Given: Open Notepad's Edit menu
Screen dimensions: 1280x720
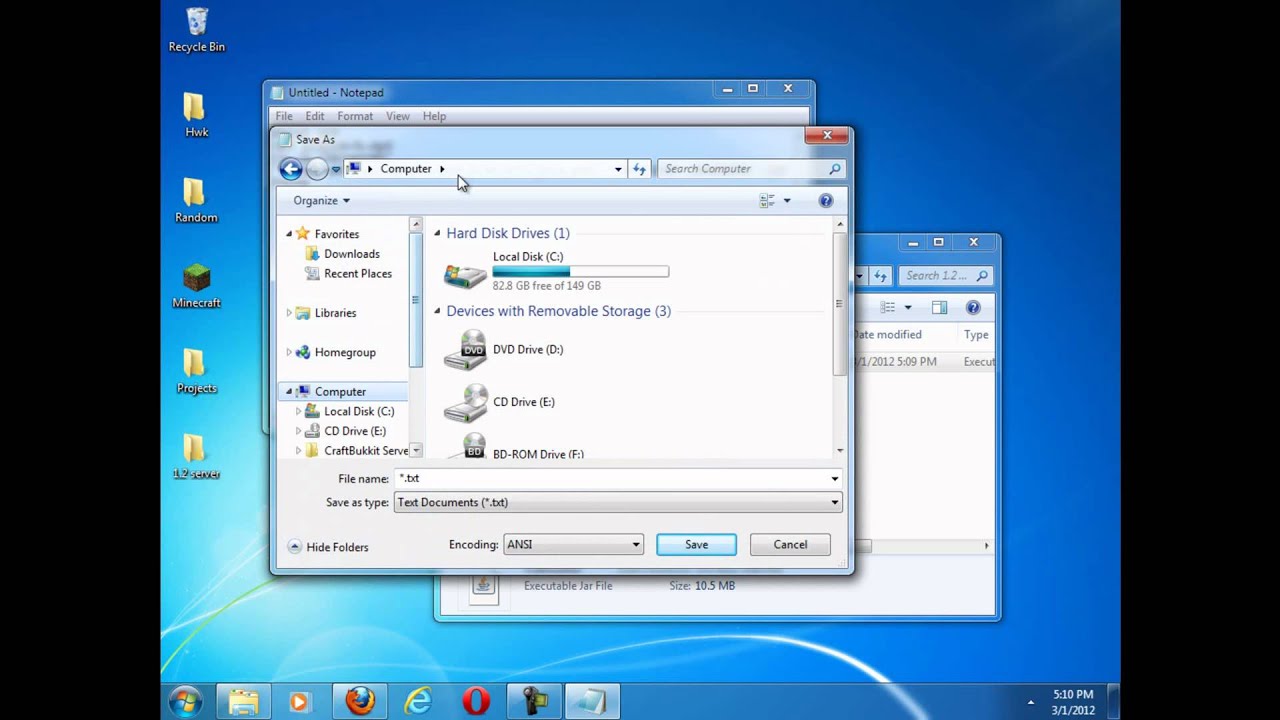Looking at the screenshot, I should (x=315, y=116).
